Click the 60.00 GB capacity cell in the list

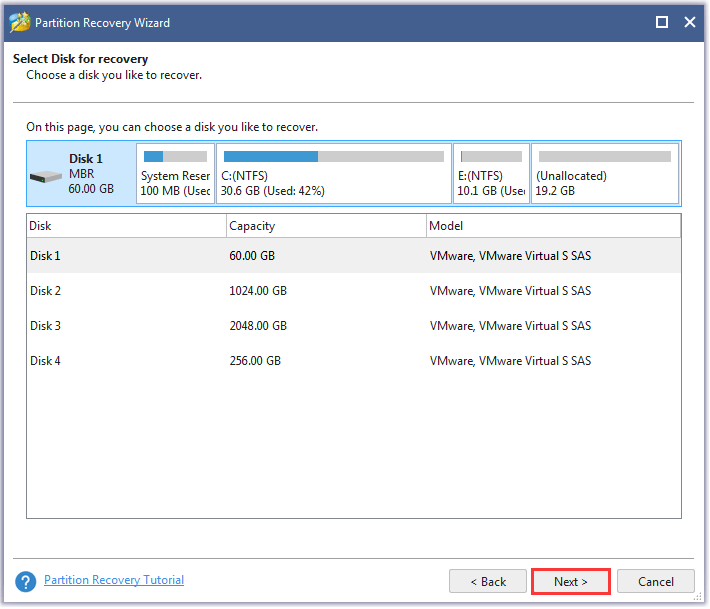coord(252,256)
